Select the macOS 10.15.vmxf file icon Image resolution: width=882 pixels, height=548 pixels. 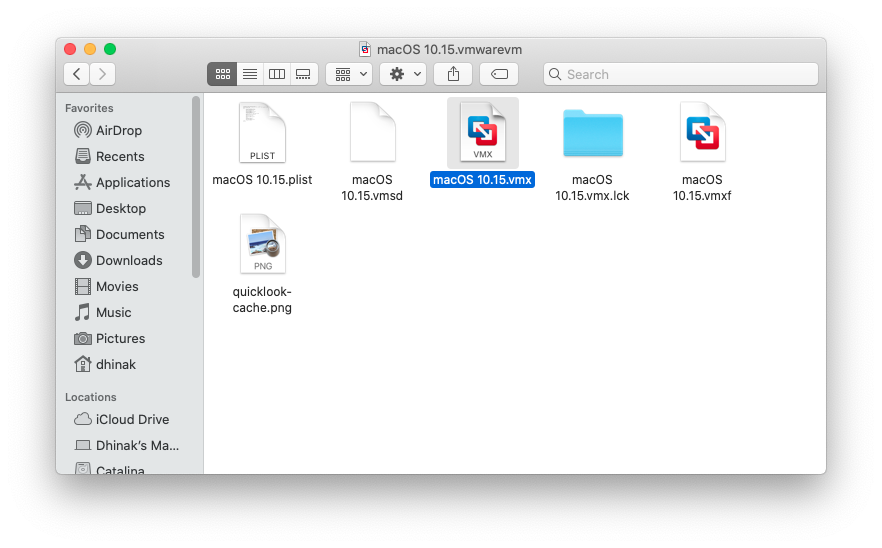tap(702, 132)
